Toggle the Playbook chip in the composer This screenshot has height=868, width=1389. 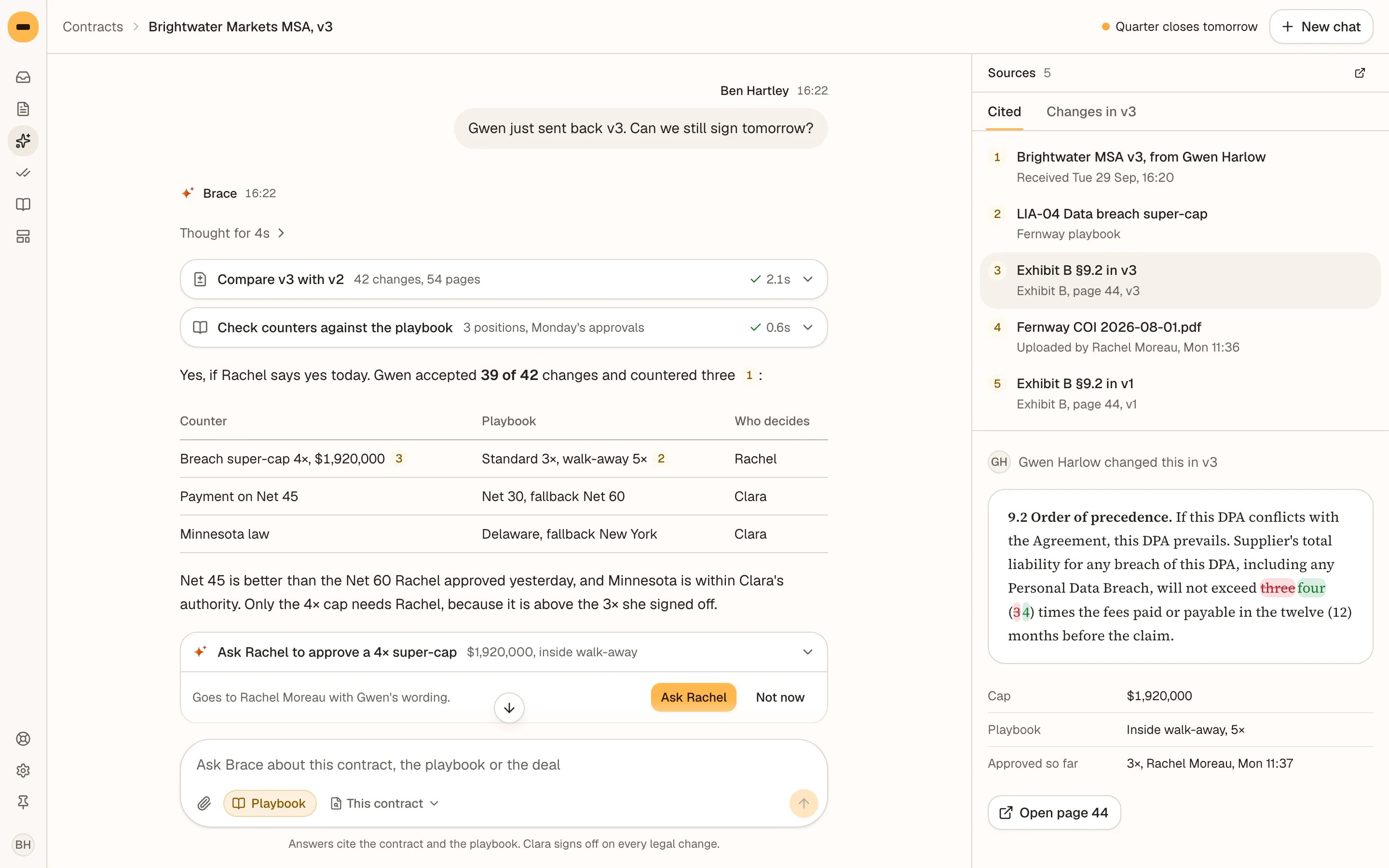tap(270, 803)
